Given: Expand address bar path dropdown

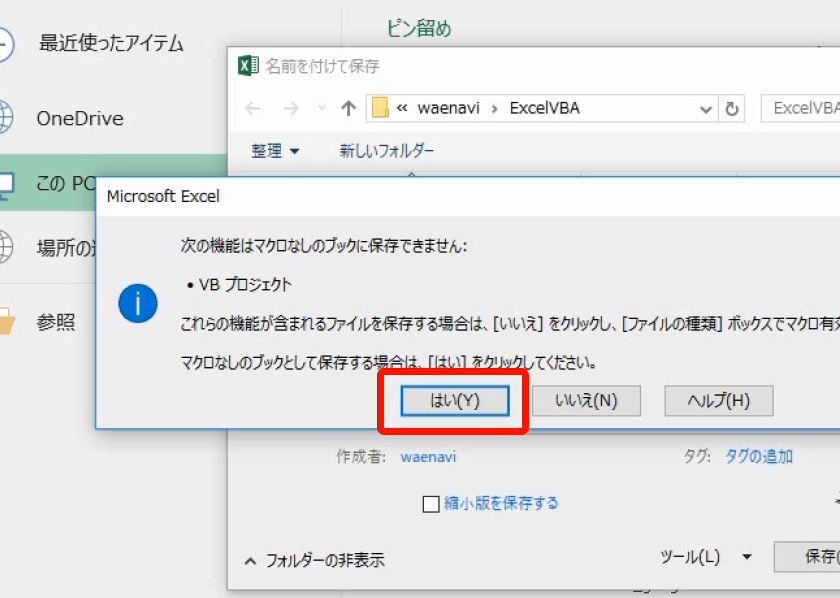Looking at the screenshot, I should [706, 109].
